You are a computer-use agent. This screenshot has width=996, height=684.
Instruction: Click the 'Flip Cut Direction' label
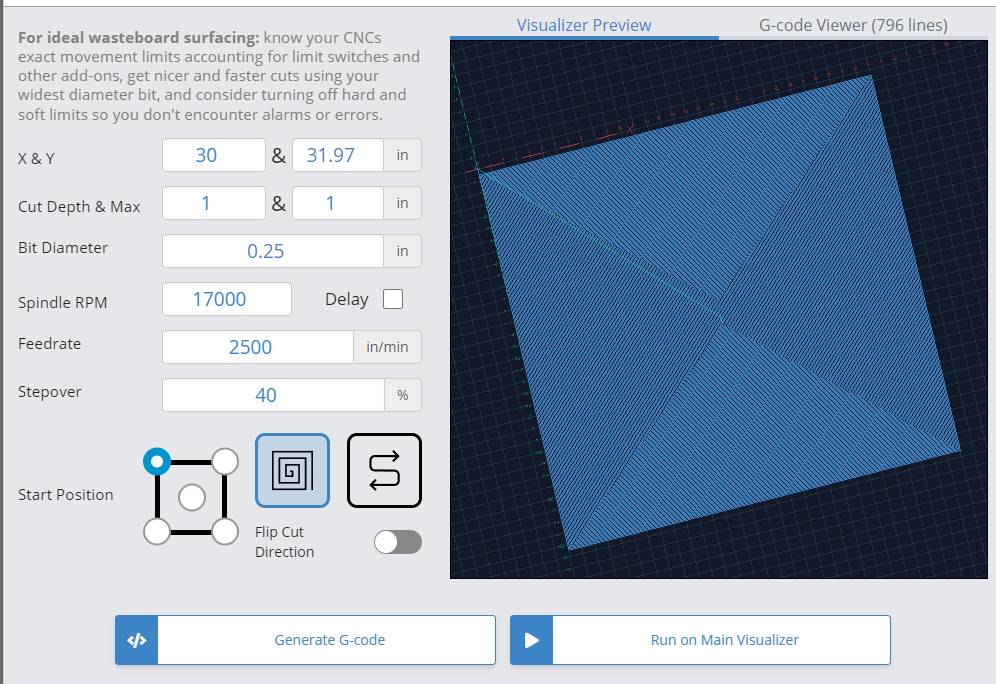(x=285, y=542)
